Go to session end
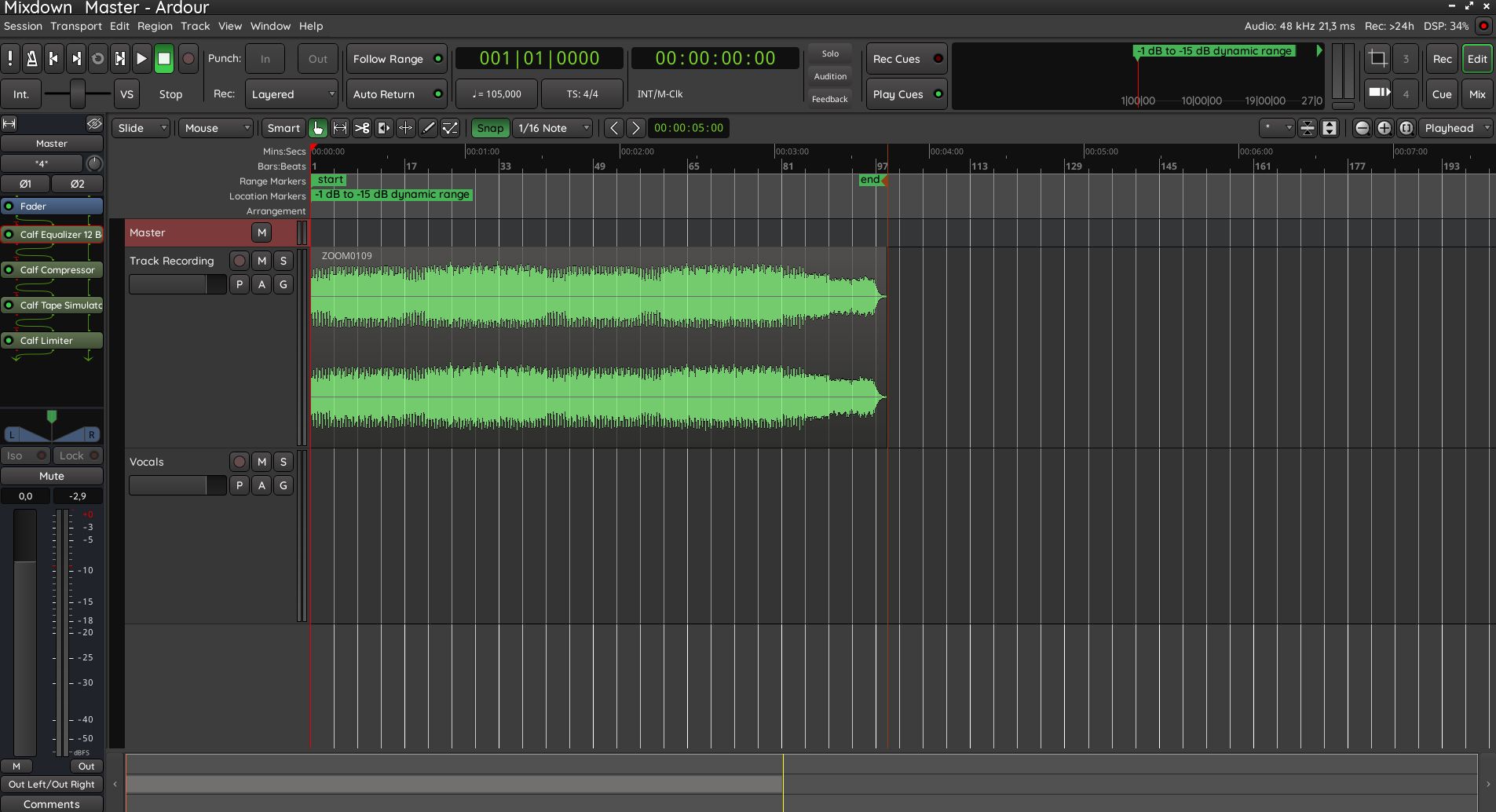Viewport: 1496px width, 812px height. click(x=76, y=59)
